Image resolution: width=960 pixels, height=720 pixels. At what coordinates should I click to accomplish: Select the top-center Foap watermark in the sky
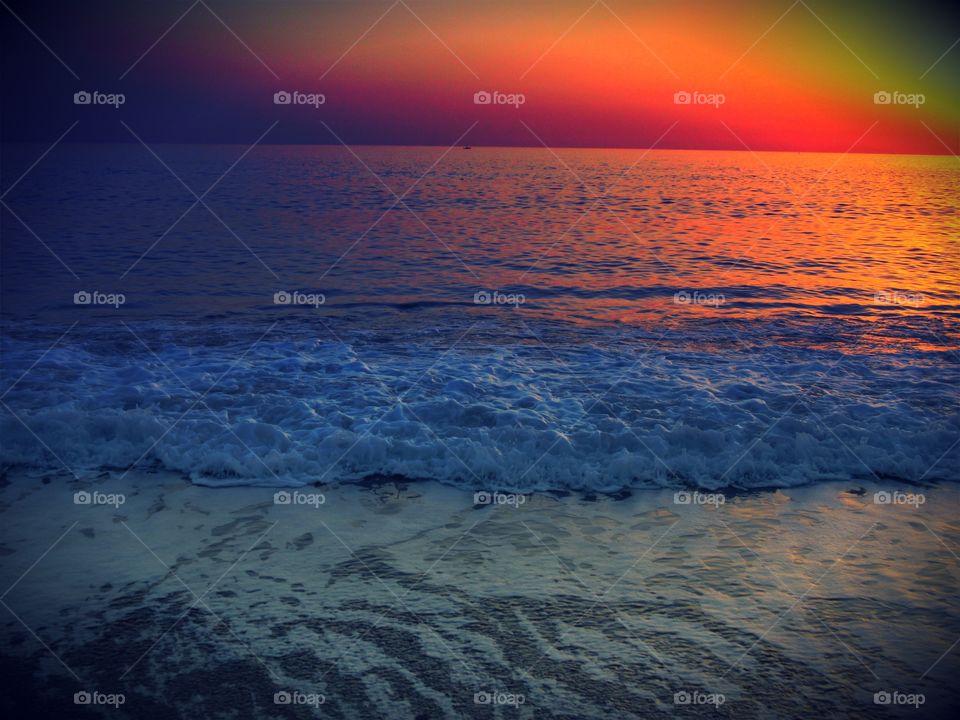point(499,99)
